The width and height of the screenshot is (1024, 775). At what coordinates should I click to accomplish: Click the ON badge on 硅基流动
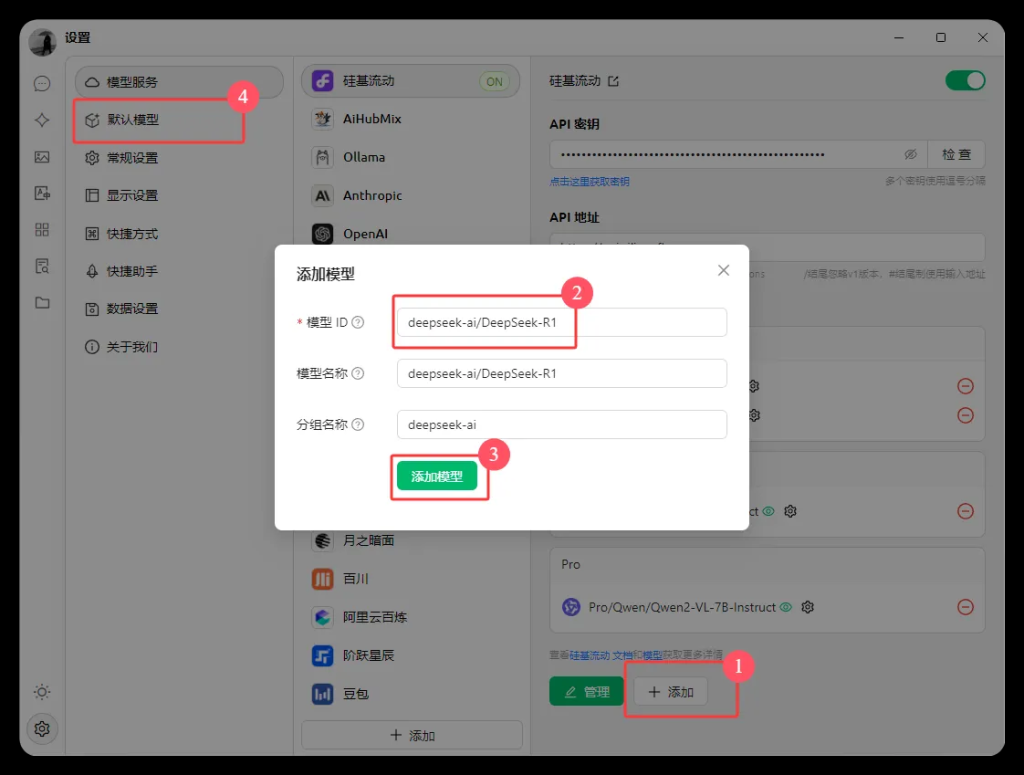tap(494, 82)
